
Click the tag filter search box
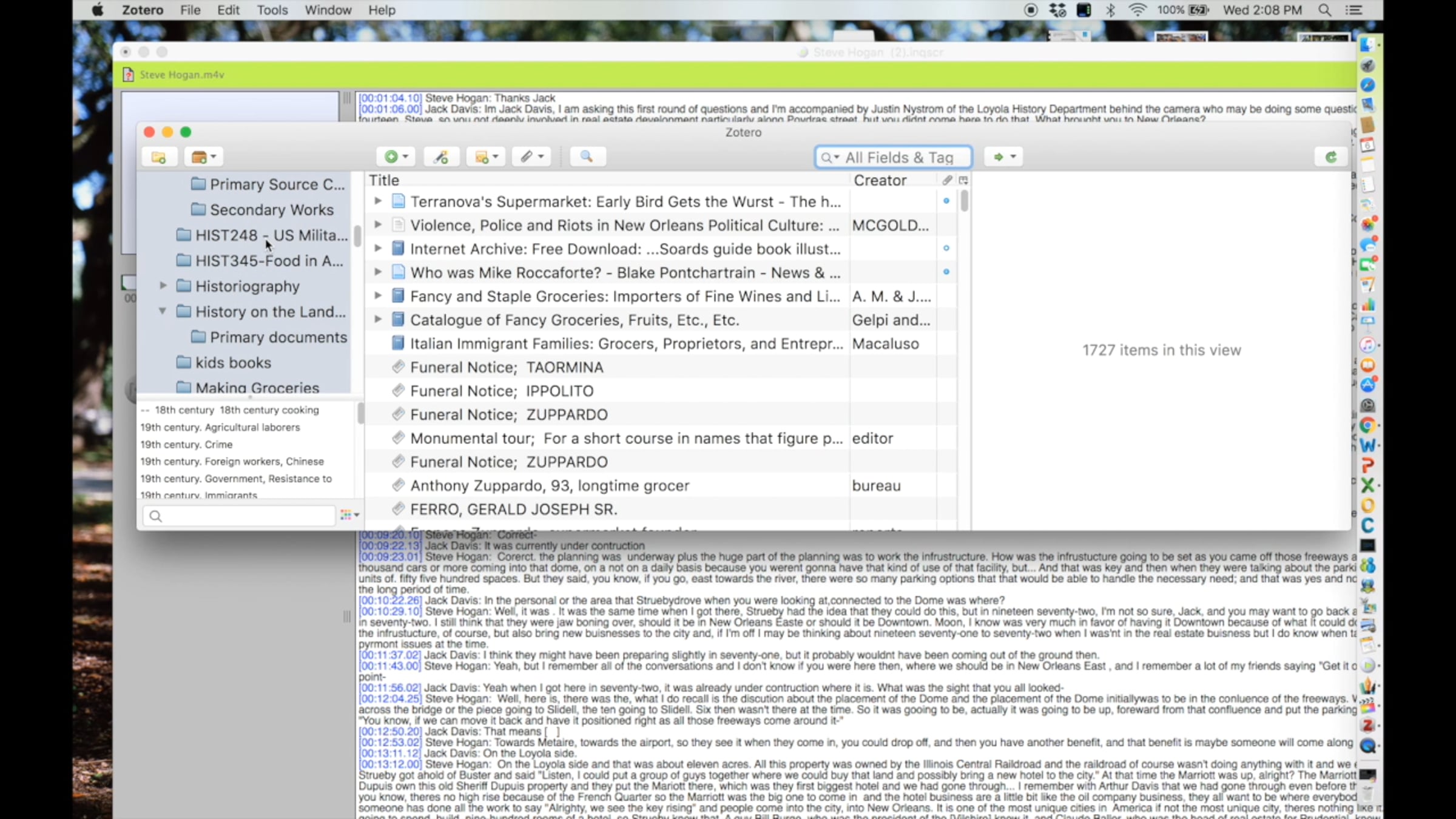[238, 516]
